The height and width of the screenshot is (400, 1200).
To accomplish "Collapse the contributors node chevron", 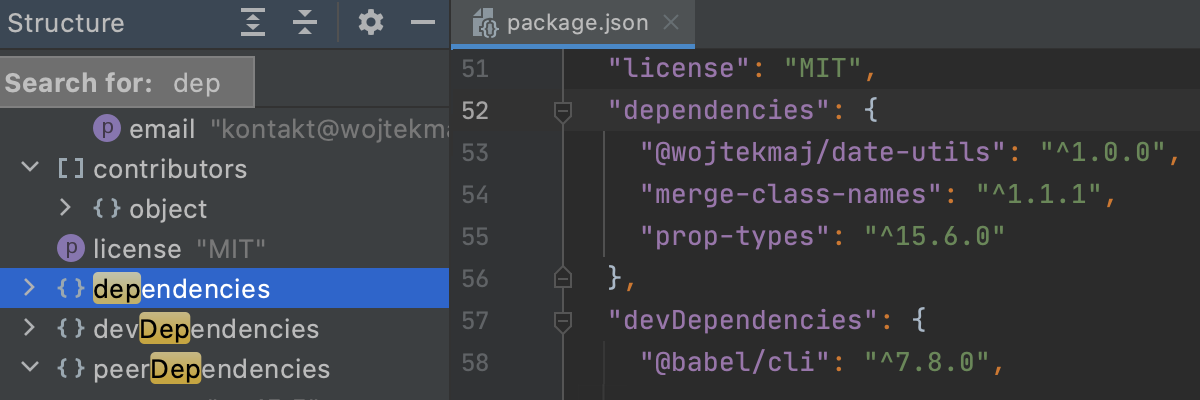I will 30,169.
